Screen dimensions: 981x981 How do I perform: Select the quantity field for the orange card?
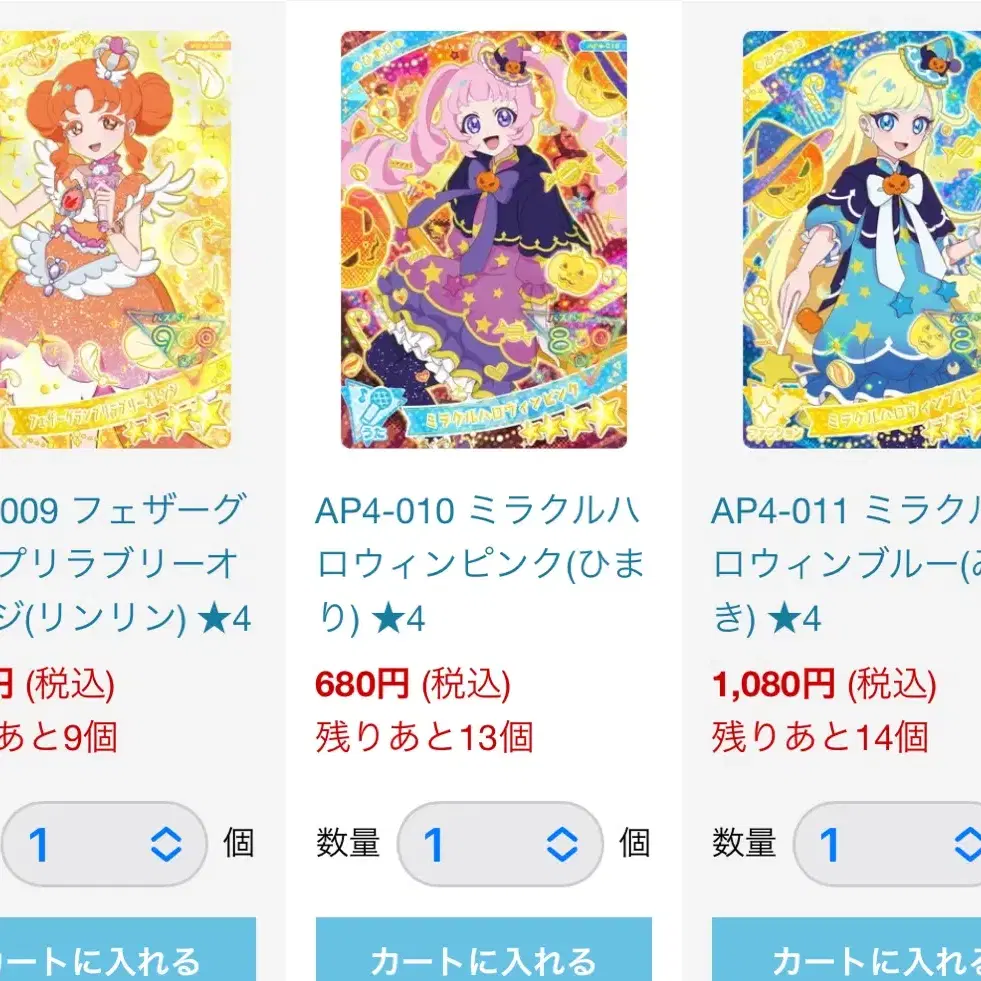[104, 844]
